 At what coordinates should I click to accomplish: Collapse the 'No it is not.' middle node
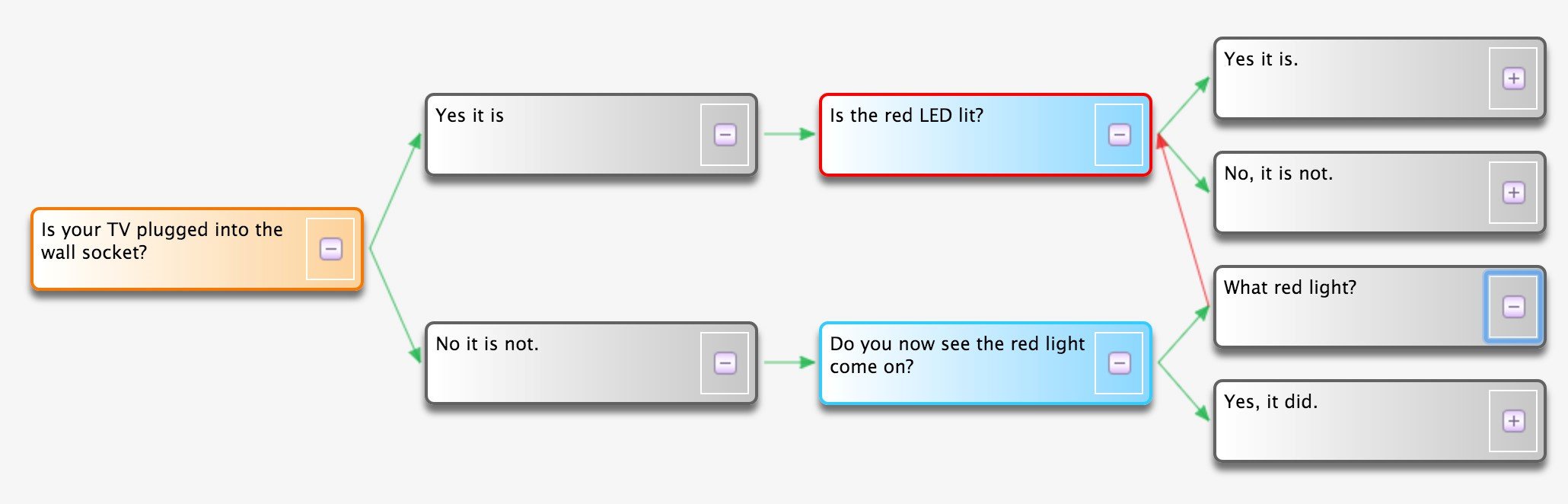pos(725,363)
